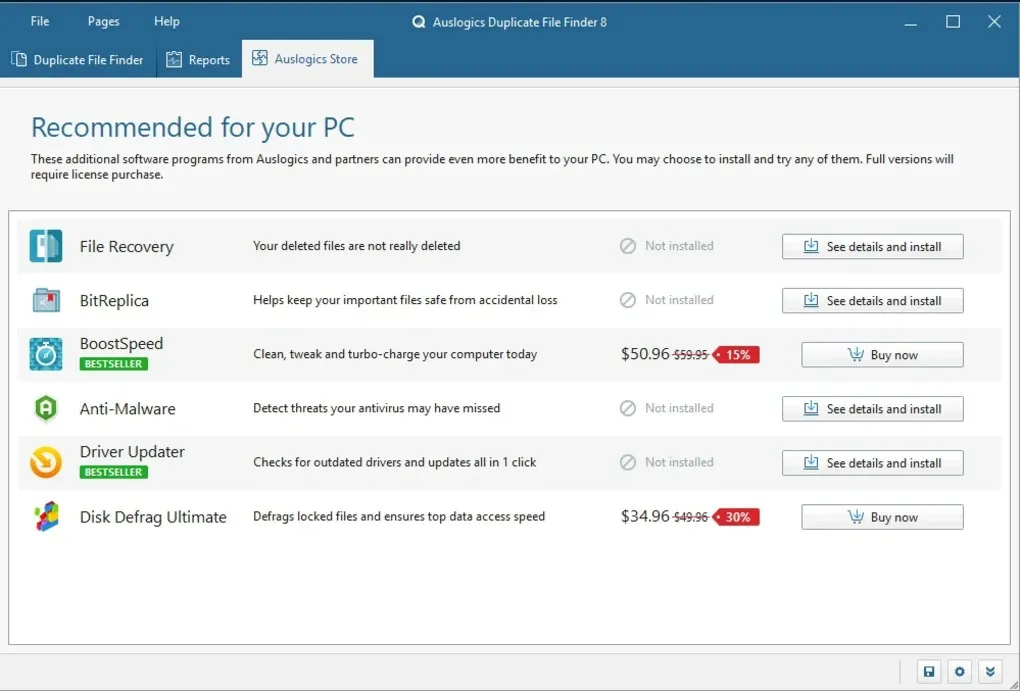The width and height of the screenshot is (1020, 691).
Task: Click the Driver Updater orange icon
Action: (x=46, y=463)
